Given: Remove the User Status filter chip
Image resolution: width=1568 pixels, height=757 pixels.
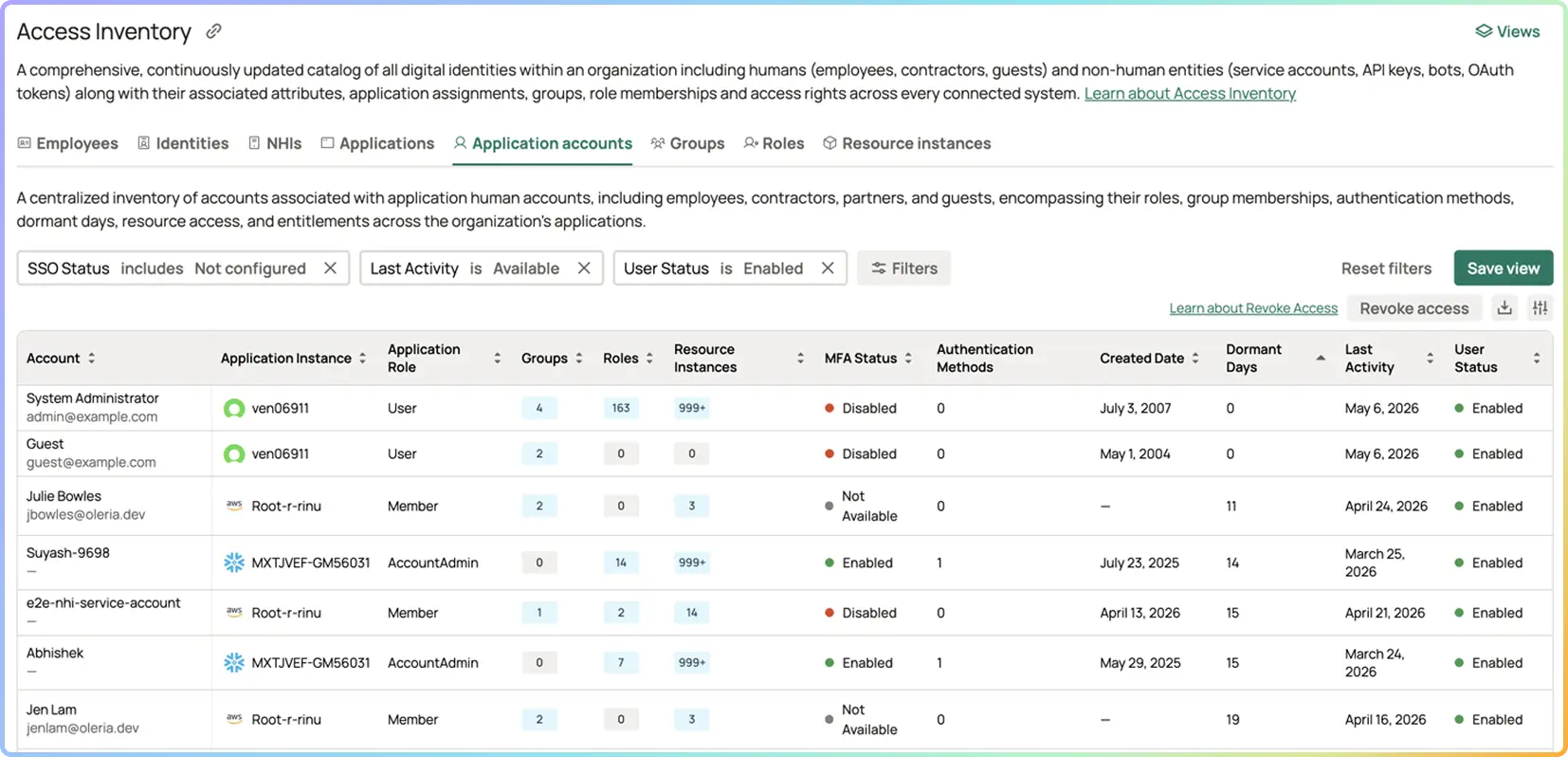Looking at the screenshot, I should (x=828, y=268).
